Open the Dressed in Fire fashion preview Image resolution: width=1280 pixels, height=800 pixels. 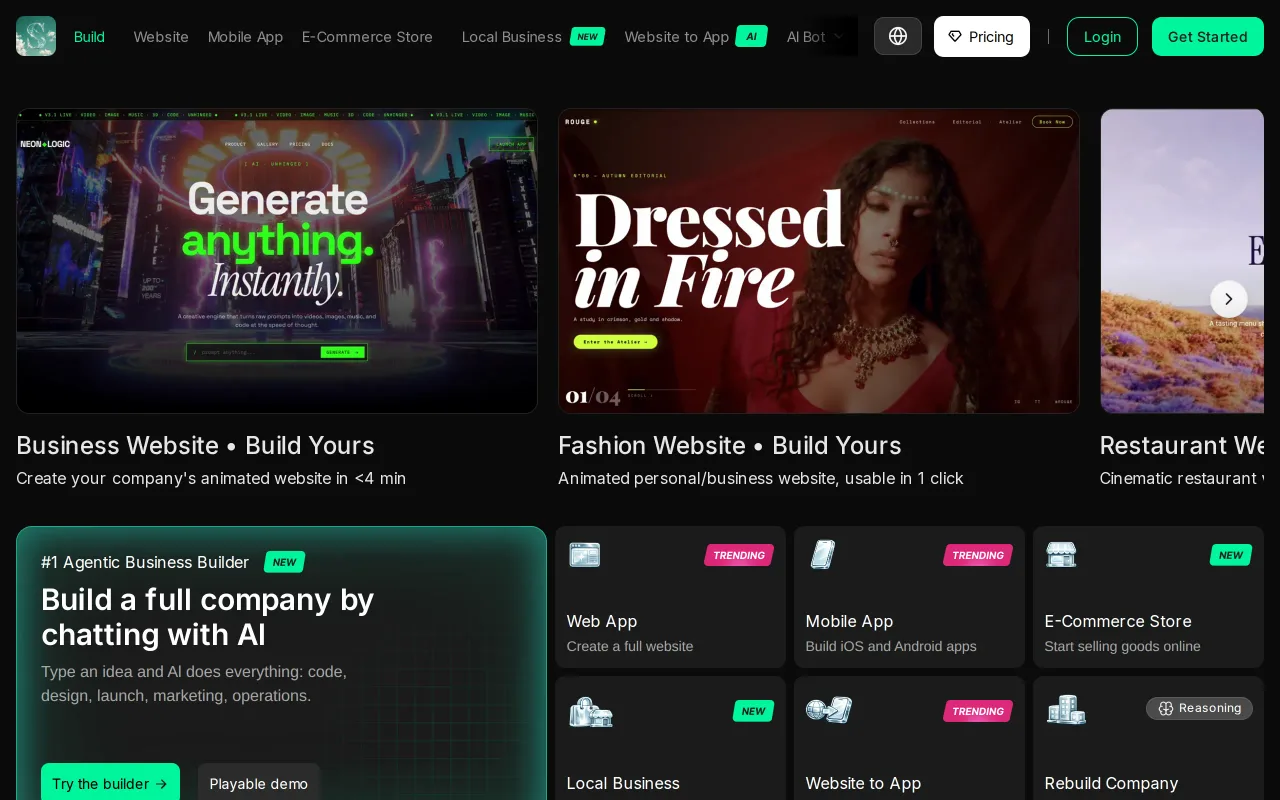pyautogui.click(x=819, y=261)
